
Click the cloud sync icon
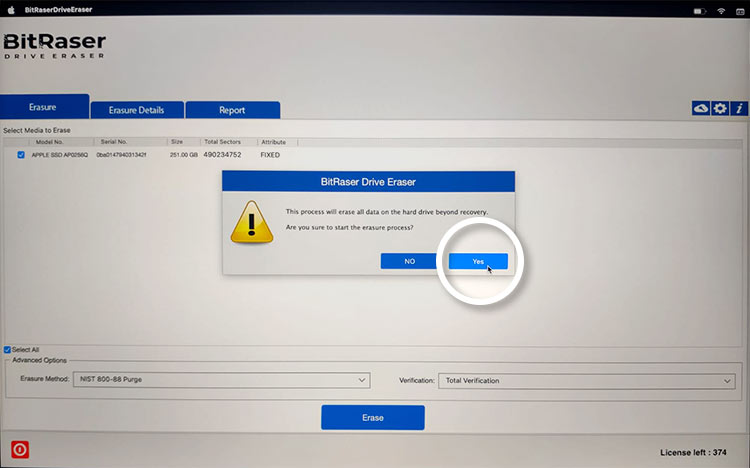point(700,109)
